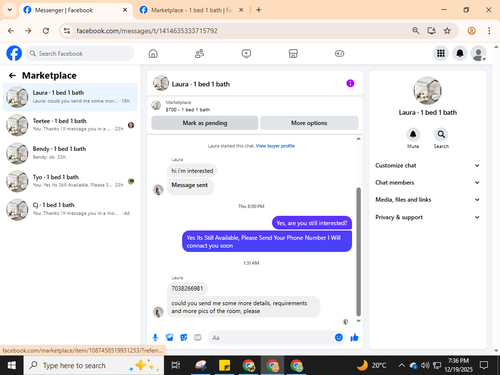
Task: Open volume control in system tray
Action: pos(425,366)
